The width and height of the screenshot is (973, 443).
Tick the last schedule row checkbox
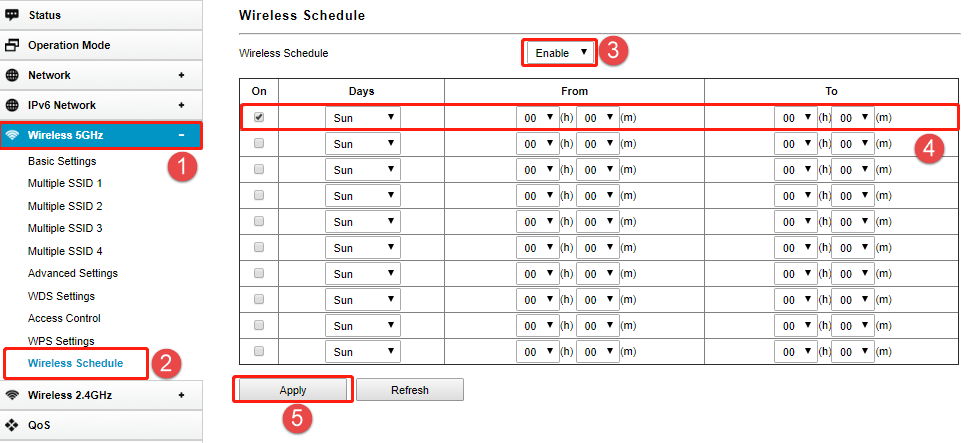(259, 351)
